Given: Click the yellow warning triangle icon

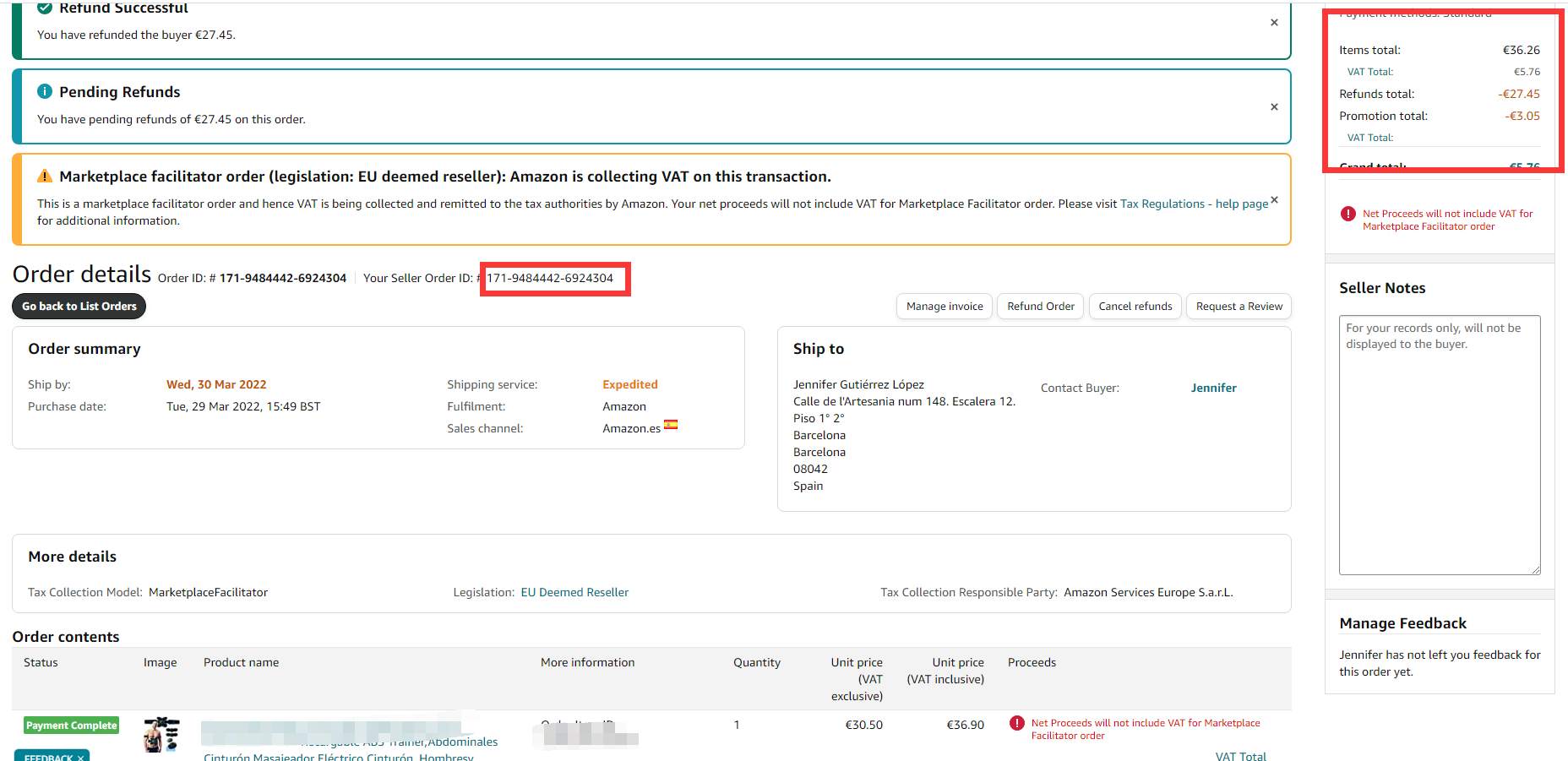Looking at the screenshot, I should click(45, 177).
